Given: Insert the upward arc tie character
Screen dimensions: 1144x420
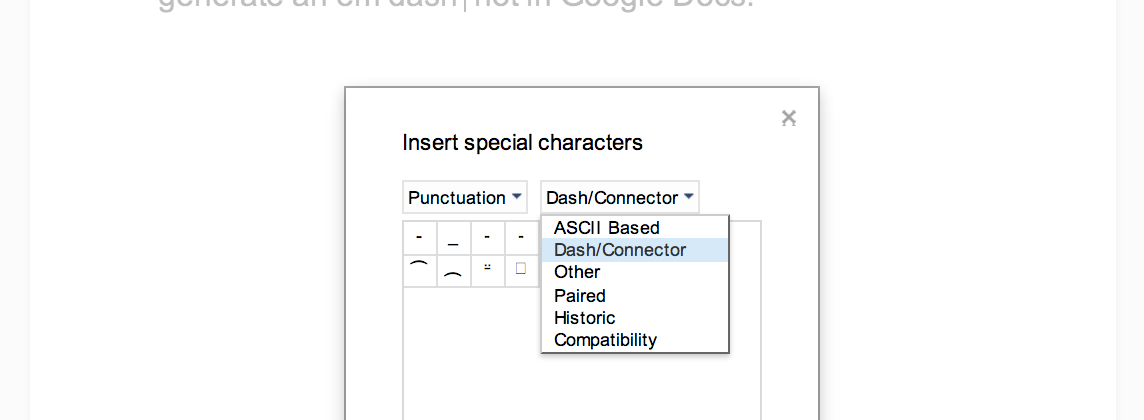Looking at the screenshot, I should click(x=419, y=270).
